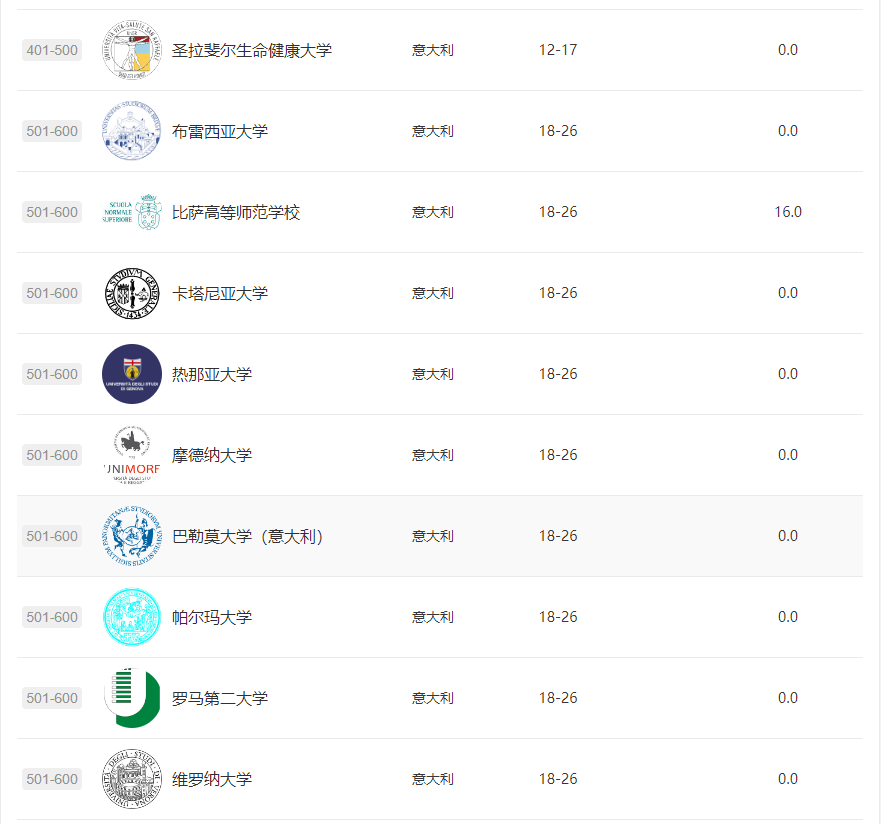Click the first 501-600 rank badge
The image size is (881, 824).
click(51, 130)
